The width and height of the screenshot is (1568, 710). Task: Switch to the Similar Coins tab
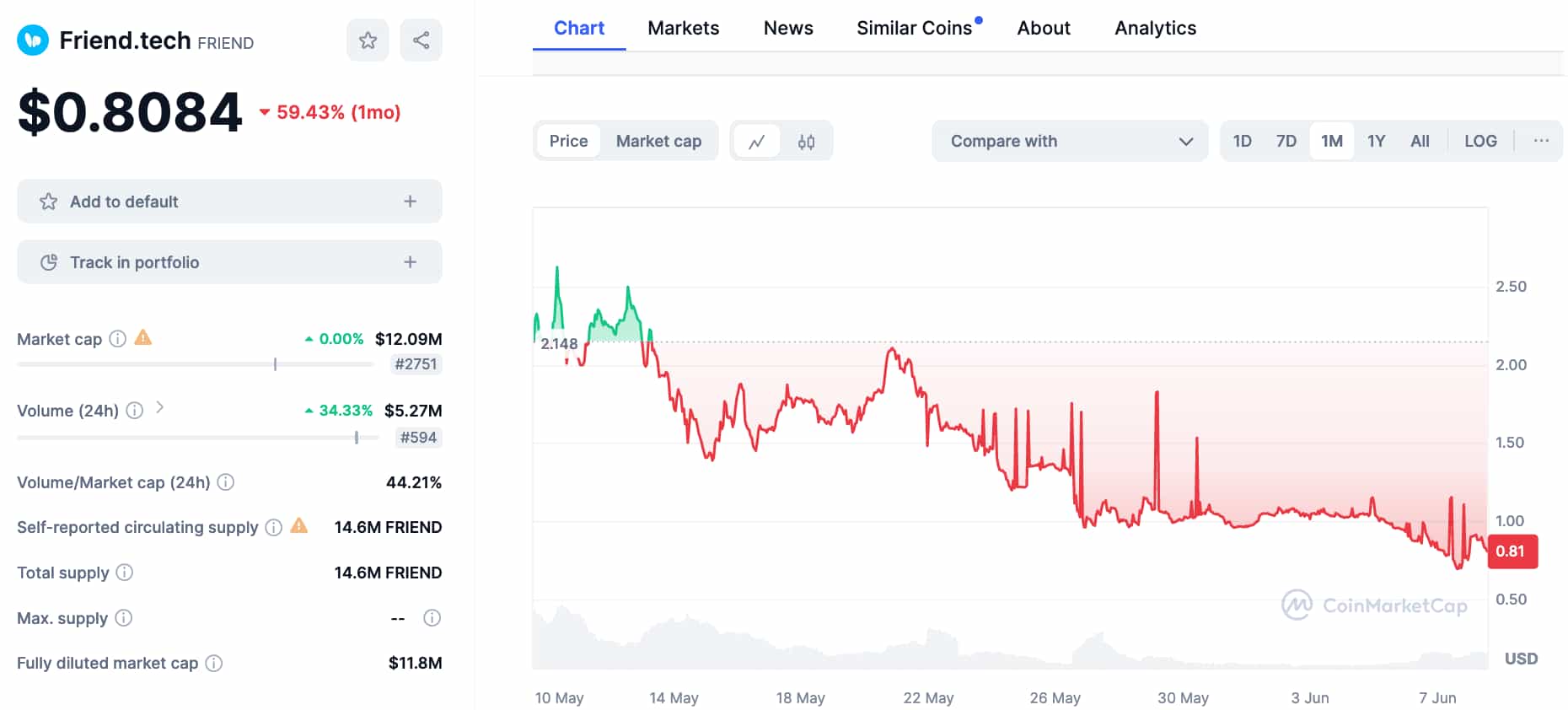coord(914,29)
